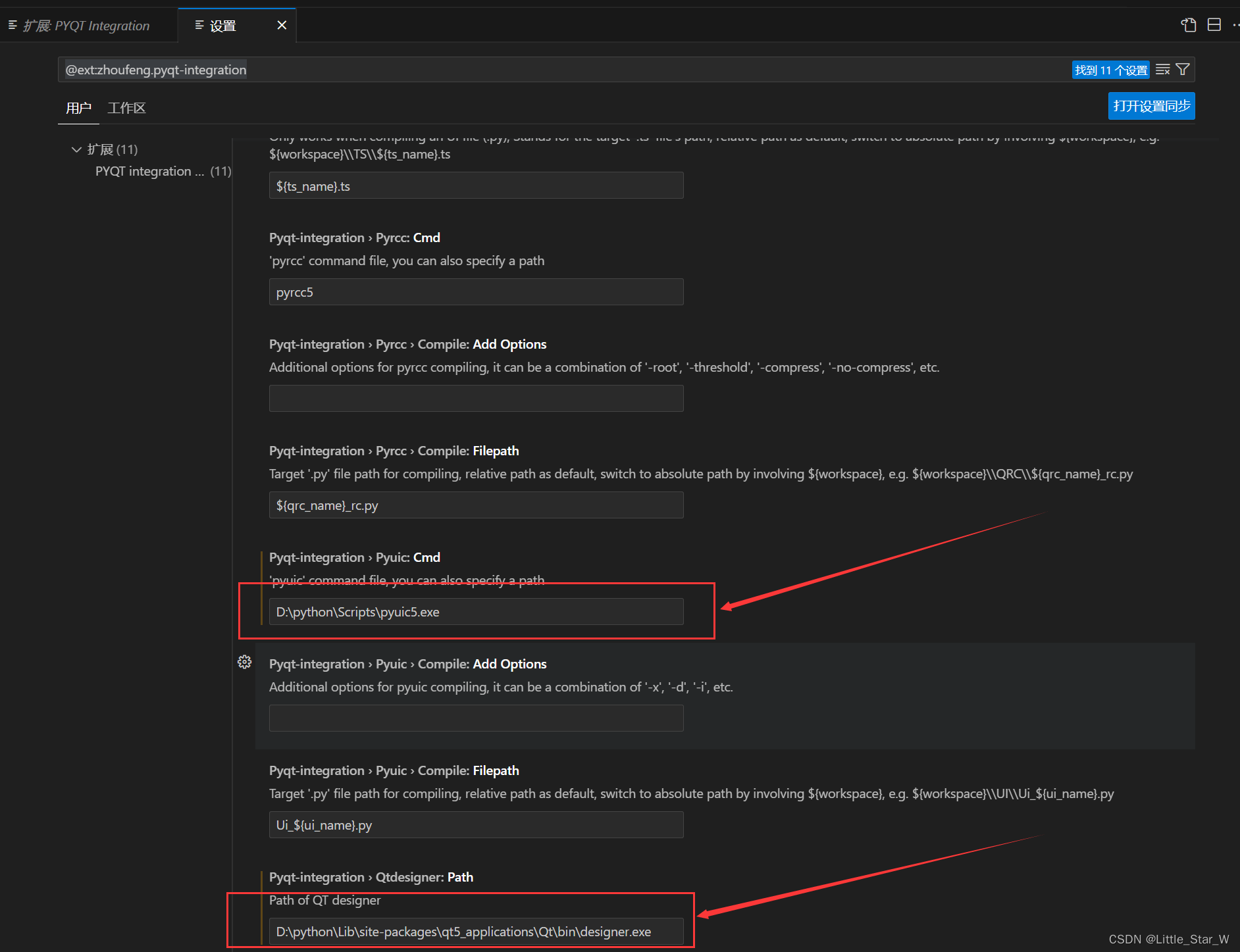Click pyuic compiling additional options description
The image size is (1240, 952).
(x=501, y=687)
